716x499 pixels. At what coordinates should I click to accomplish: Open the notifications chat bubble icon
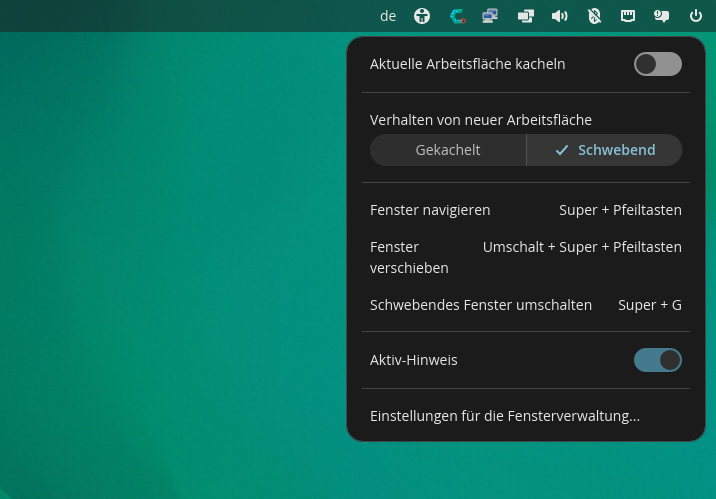click(661, 16)
